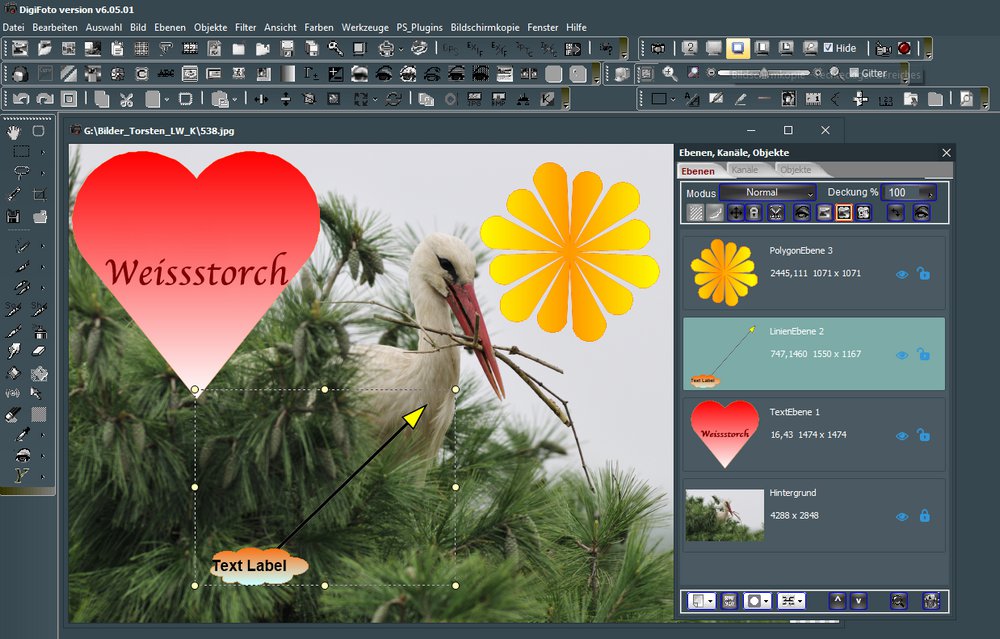Enable the Gitter grid checkbox
1000x639 pixels.
pyautogui.click(x=853, y=73)
